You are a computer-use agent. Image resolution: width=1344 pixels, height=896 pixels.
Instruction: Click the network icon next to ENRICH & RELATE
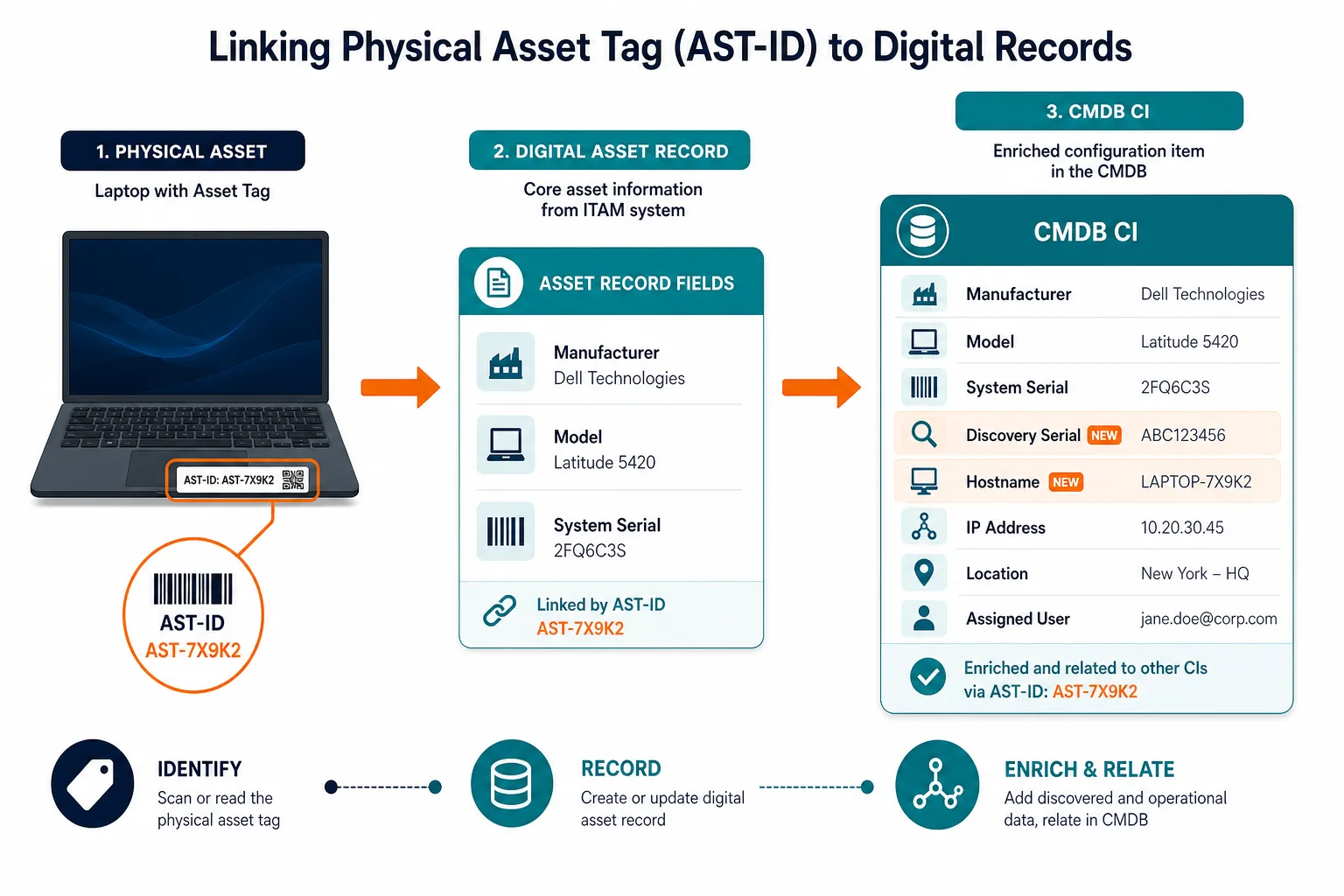937,784
